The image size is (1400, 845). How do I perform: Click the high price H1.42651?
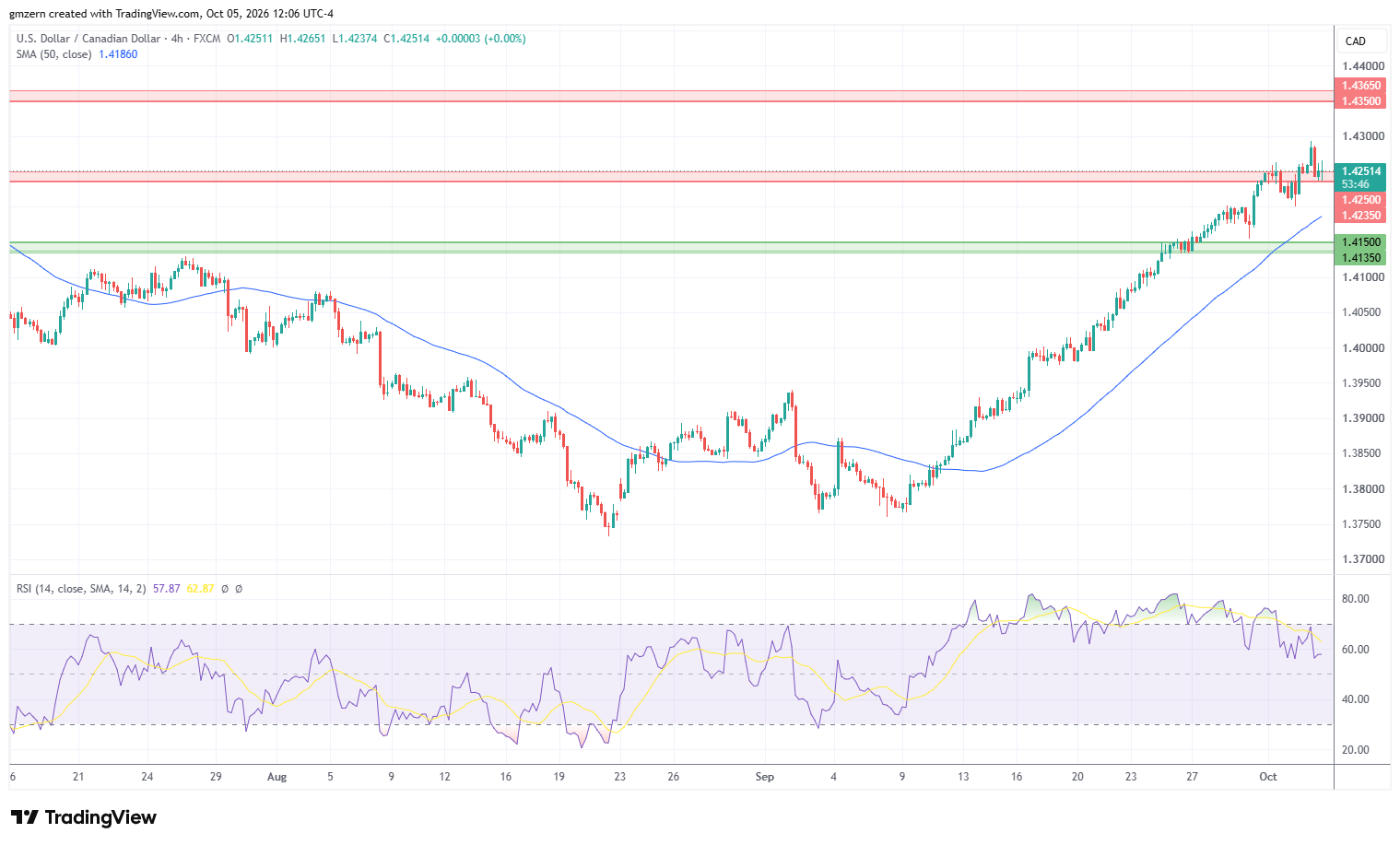tap(302, 39)
